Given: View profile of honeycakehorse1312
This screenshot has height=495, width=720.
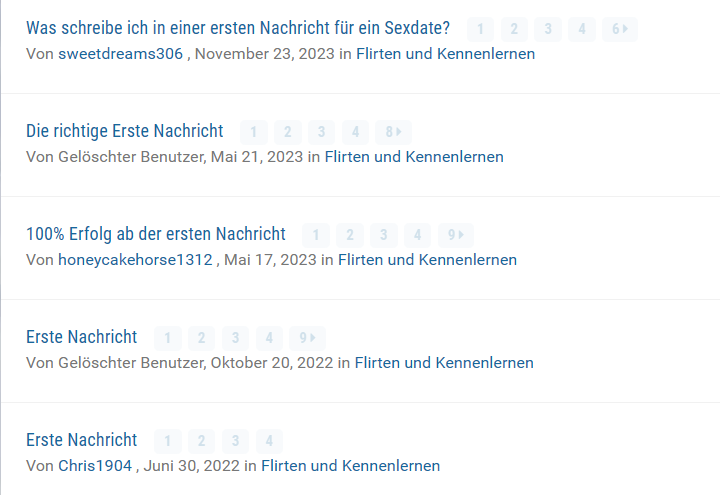Looking at the screenshot, I should pyautogui.click(x=135, y=260).
